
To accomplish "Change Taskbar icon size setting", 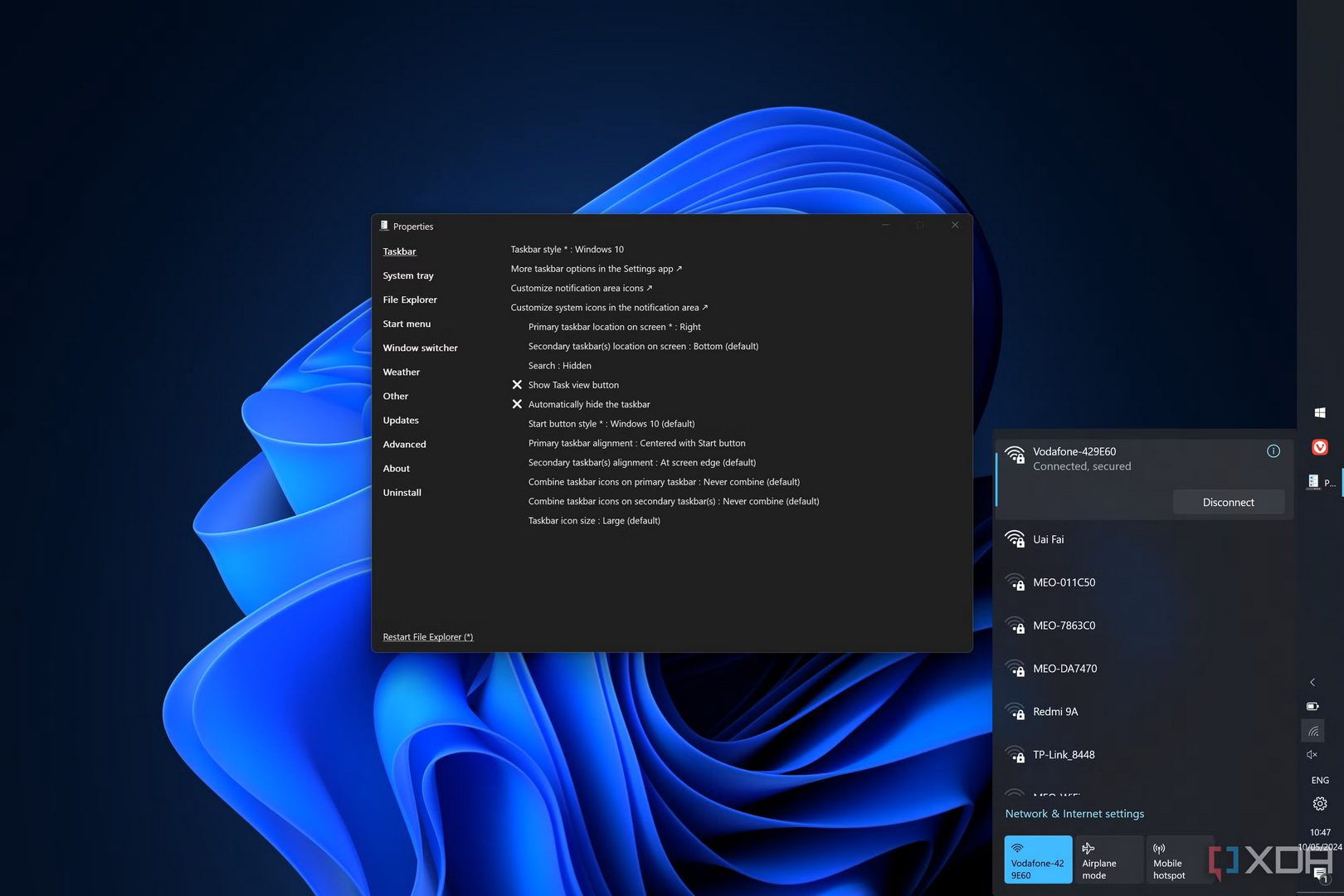I will pos(594,521).
